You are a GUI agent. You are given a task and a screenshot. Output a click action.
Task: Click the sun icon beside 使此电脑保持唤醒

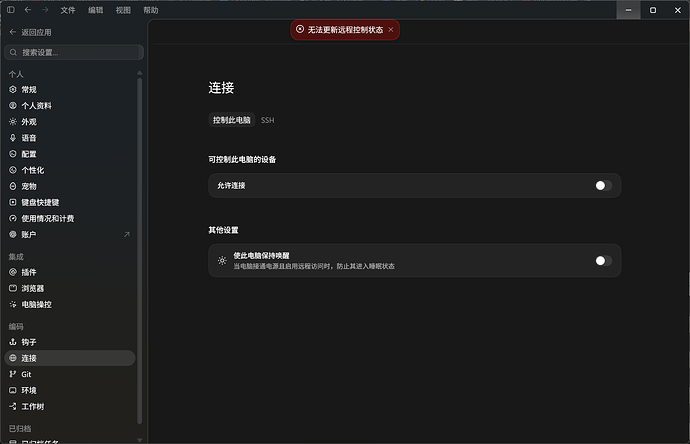(x=222, y=261)
